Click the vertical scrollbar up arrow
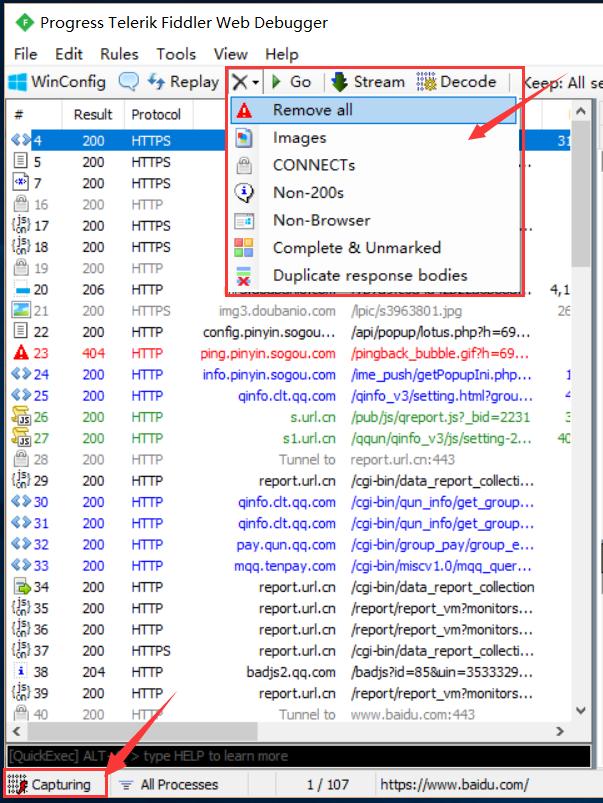This screenshot has height=803, width=603. [x=581, y=110]
